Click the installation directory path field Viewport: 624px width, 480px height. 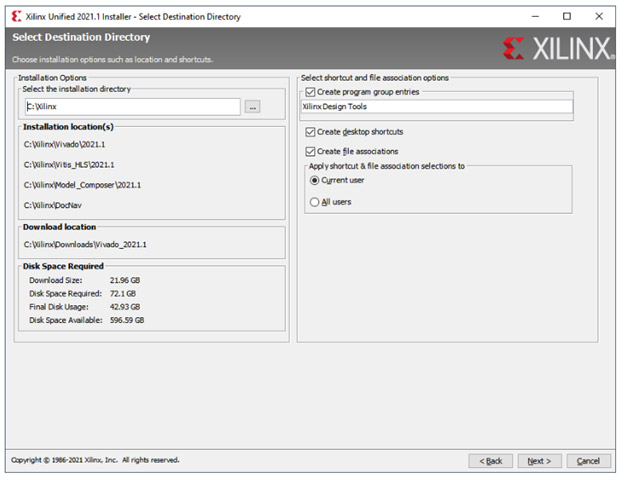133,107
